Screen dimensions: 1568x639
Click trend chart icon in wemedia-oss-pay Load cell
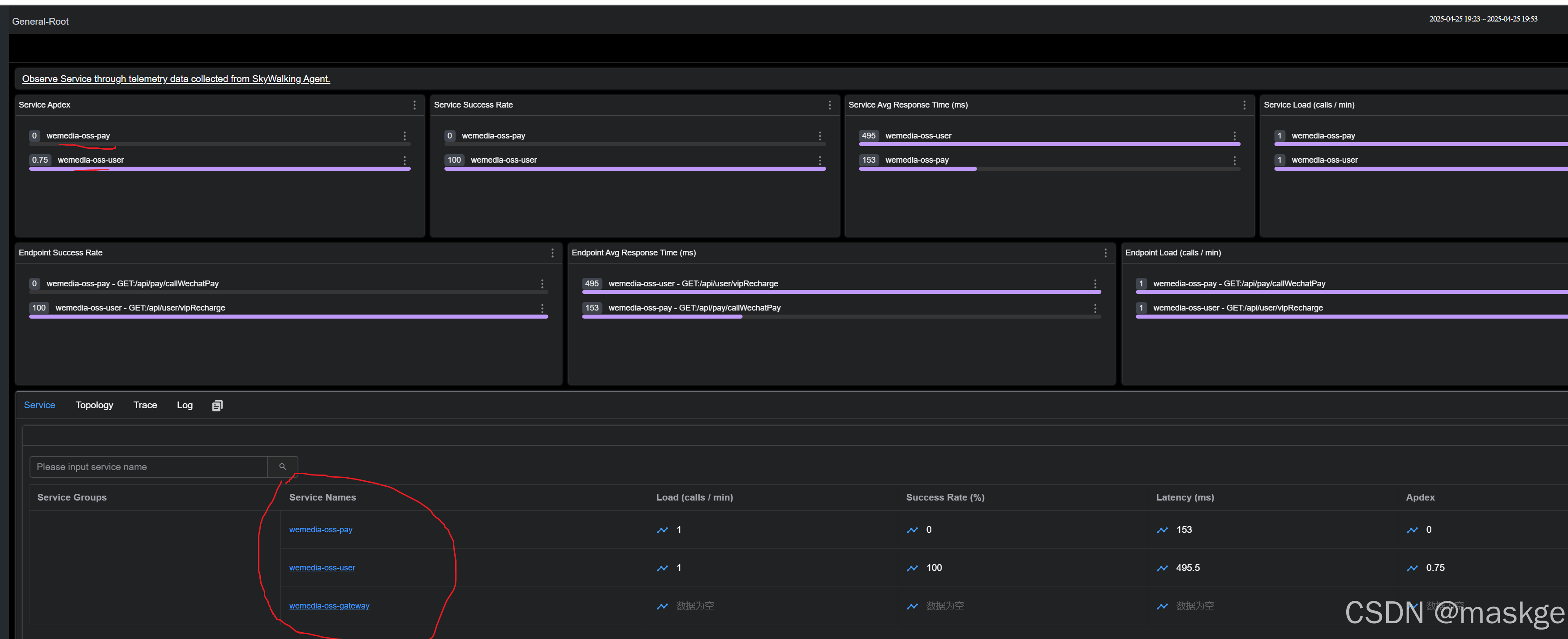tap(662, 530)
